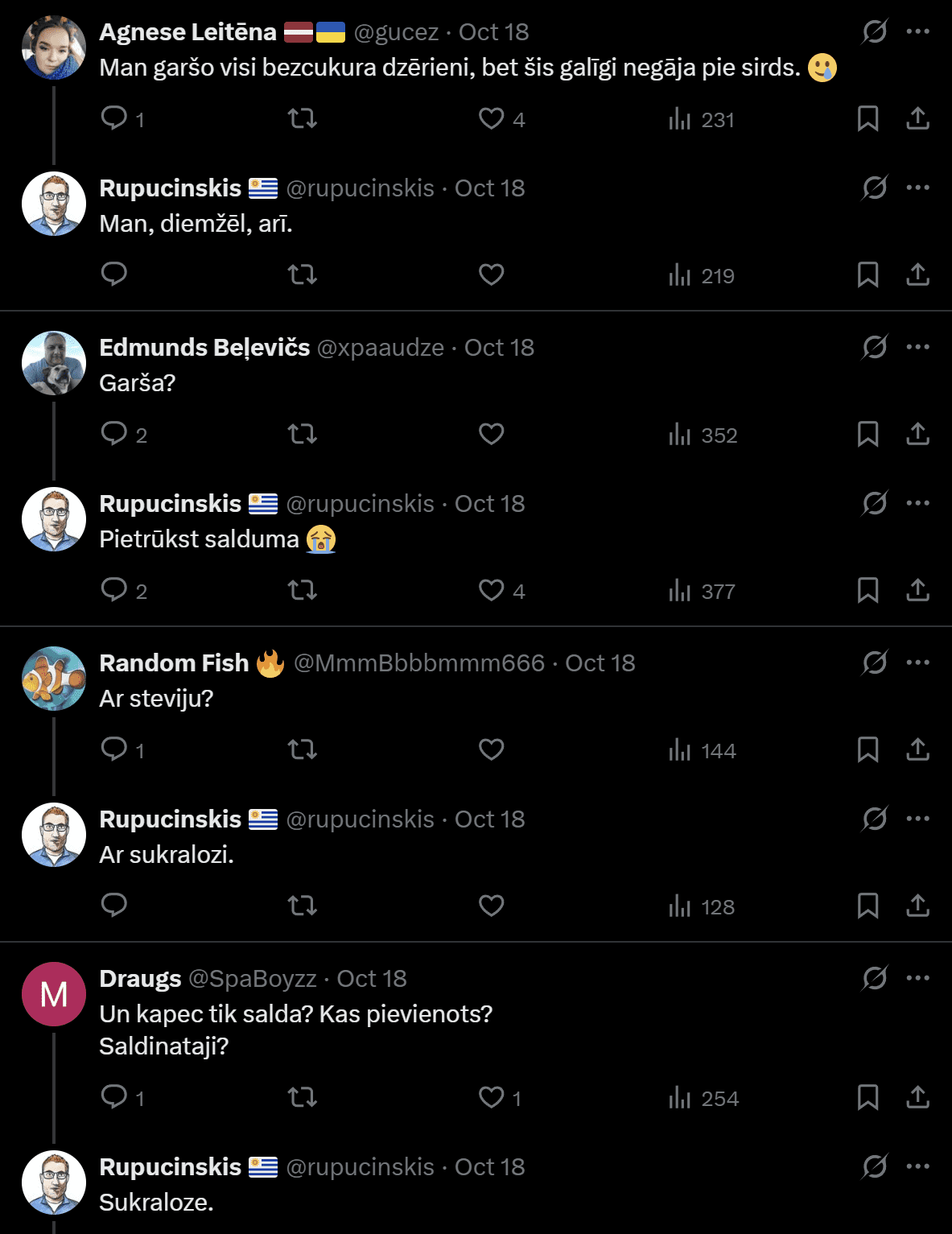Open more options on "Sukraloze." tweet
This screenshot has height=1234, width=952.
tap(917, 1166)
